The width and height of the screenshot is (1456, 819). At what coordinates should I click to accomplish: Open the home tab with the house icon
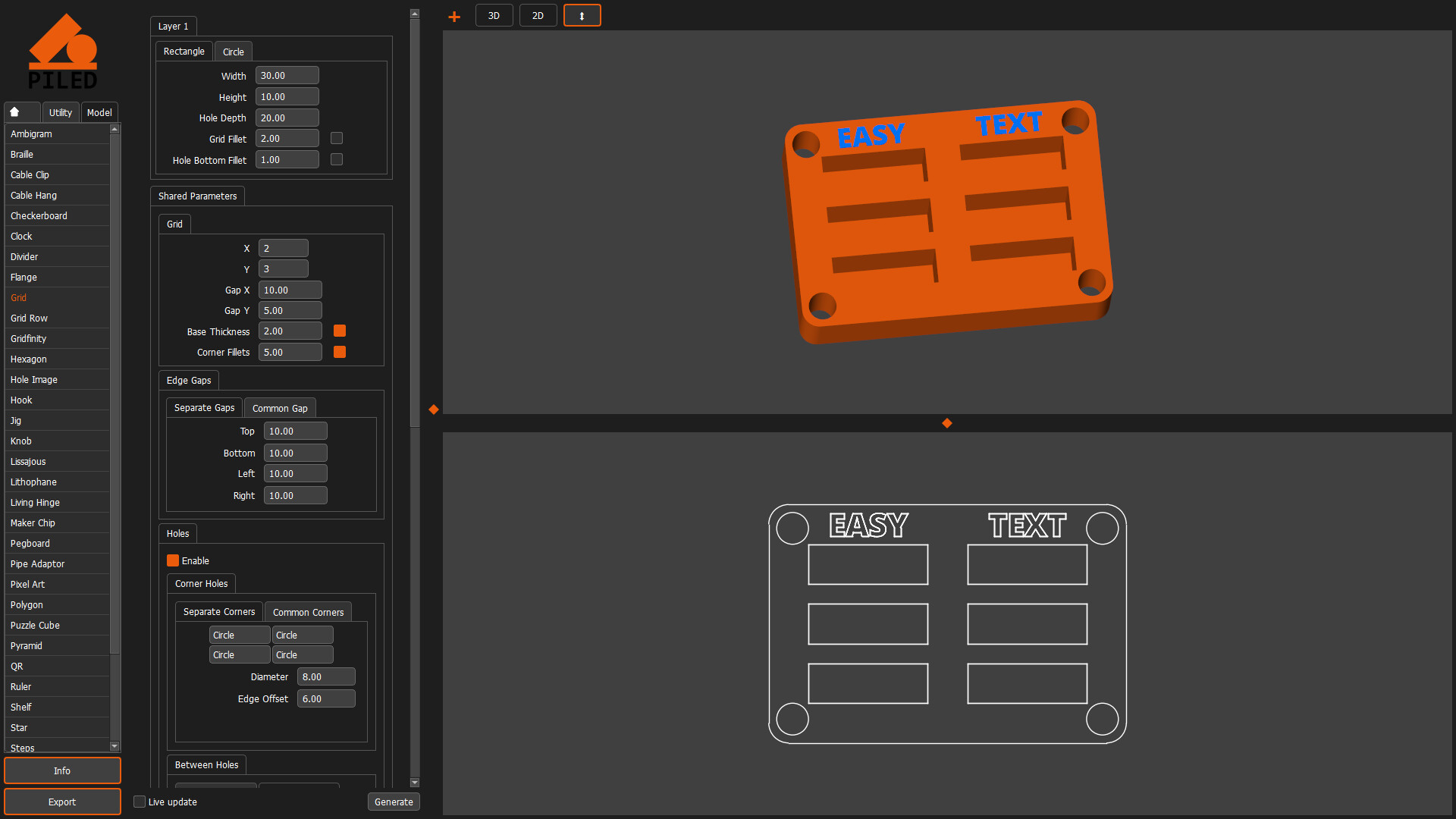coord(21,111)
